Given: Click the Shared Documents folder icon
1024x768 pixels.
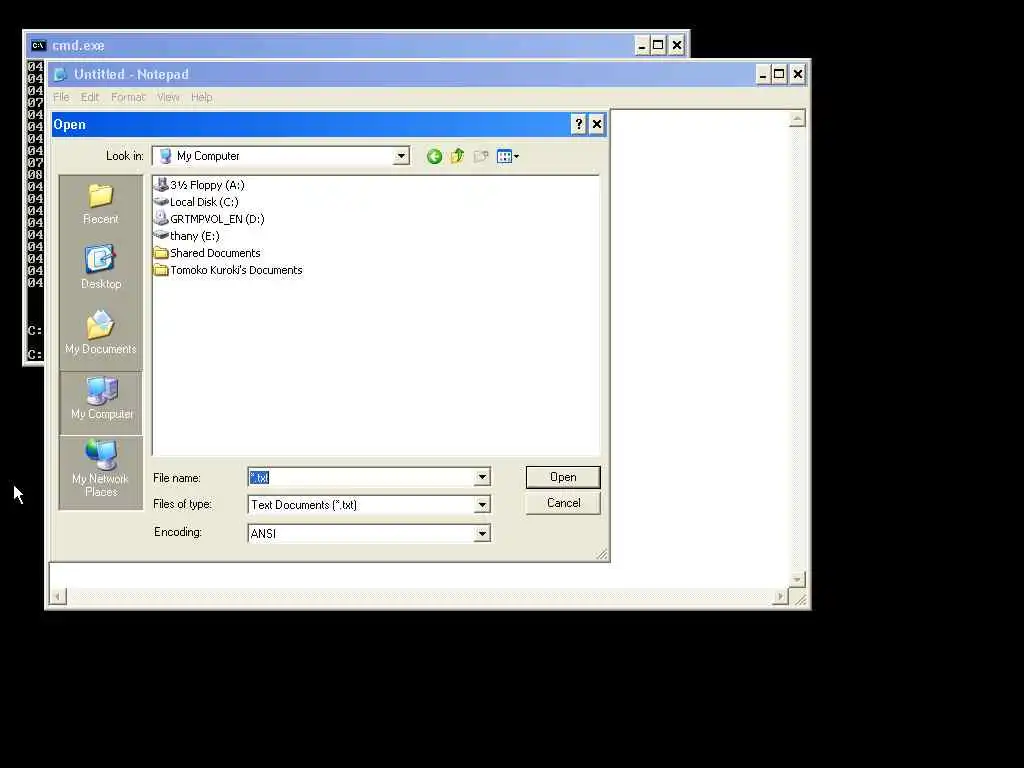Looking at the screenshot, I should point(161,253).
